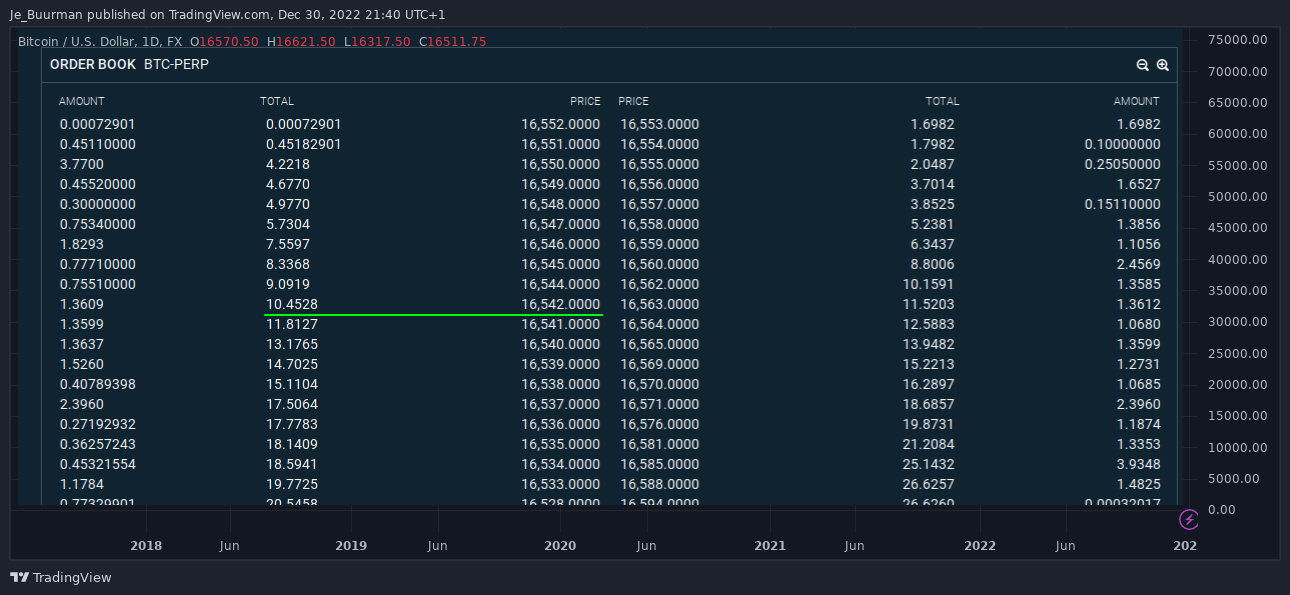
Task: Click the right PRICE column header
Action: click(x=634, y=101)
